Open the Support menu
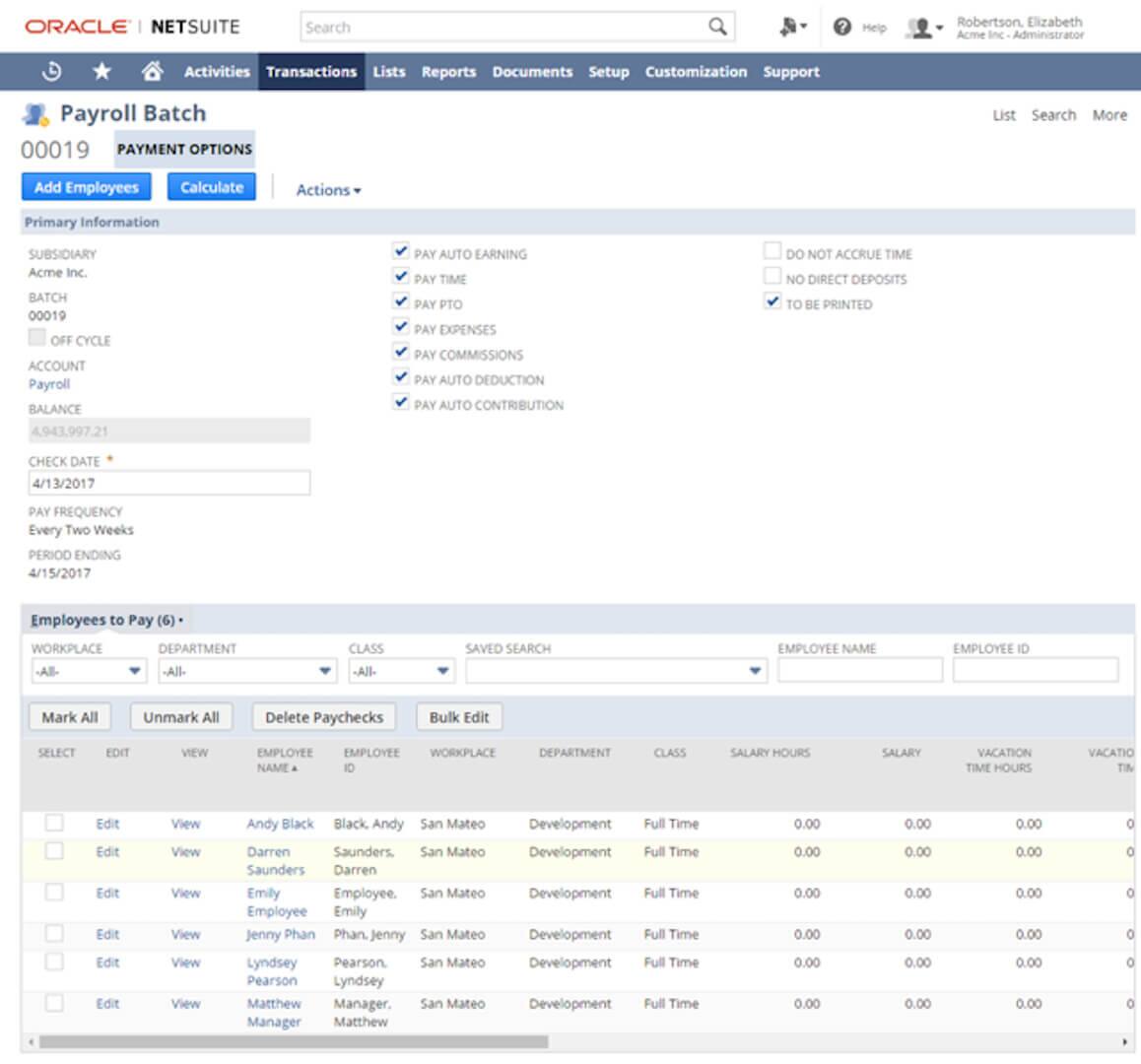 click(x=792, y=72)
